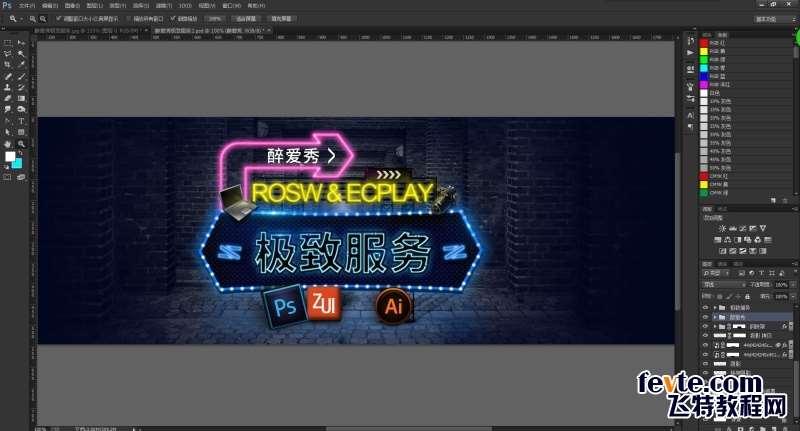Open the Actions panel play icon

click(x=690, y=53)
